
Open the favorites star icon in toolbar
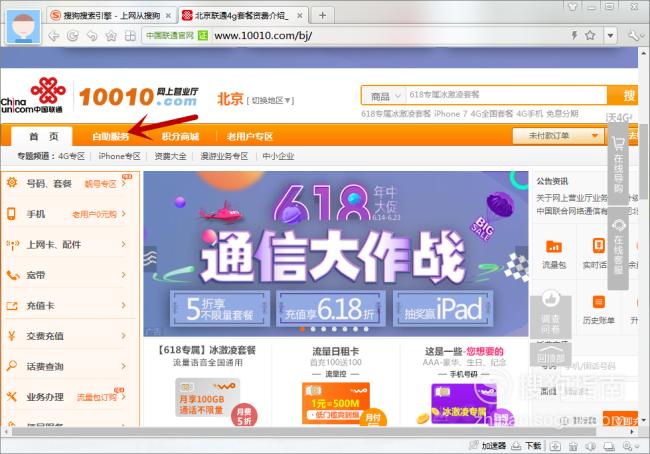(x=111, y=36)
